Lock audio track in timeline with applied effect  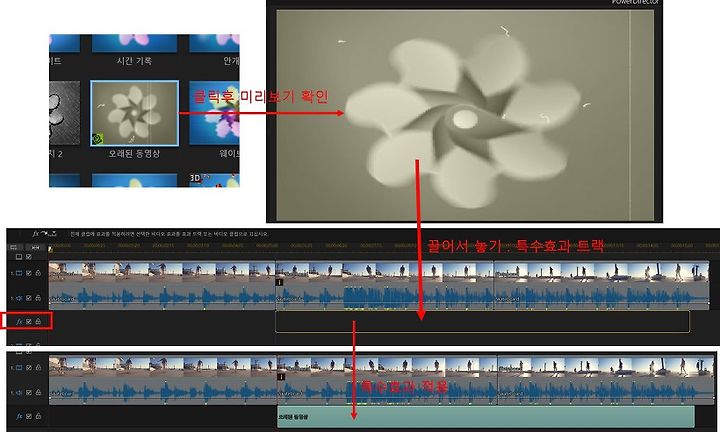coord(38,393)
